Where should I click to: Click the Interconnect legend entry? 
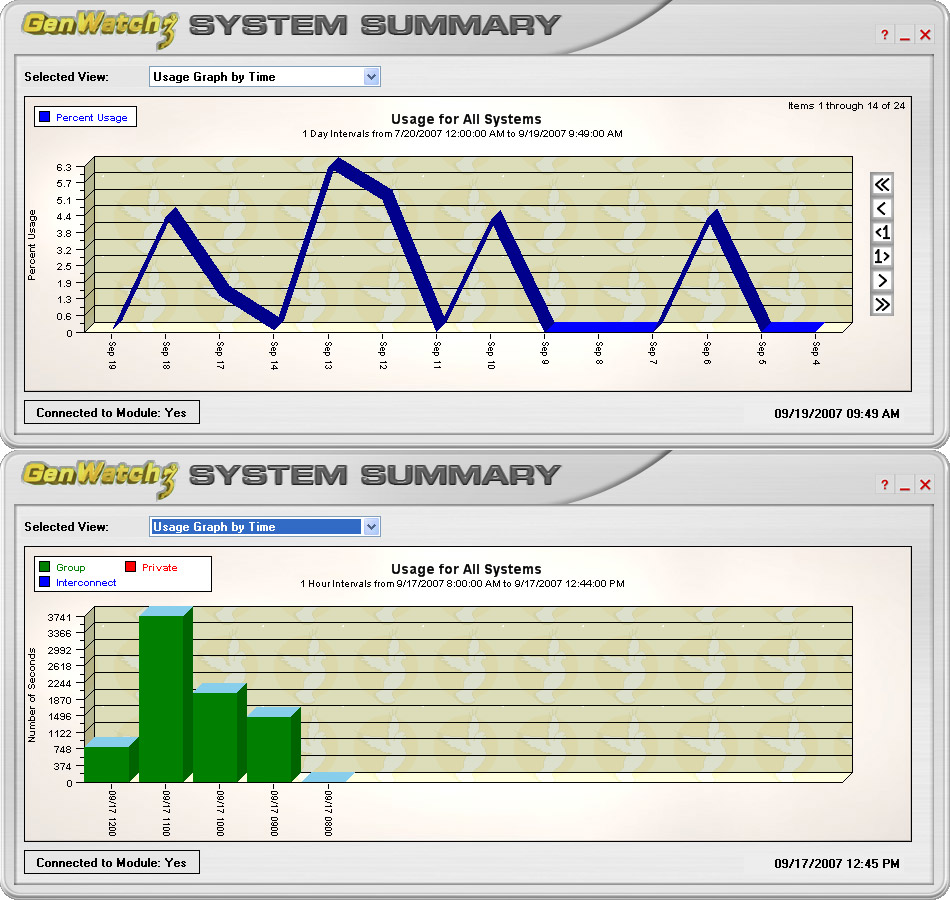point(86,583)
